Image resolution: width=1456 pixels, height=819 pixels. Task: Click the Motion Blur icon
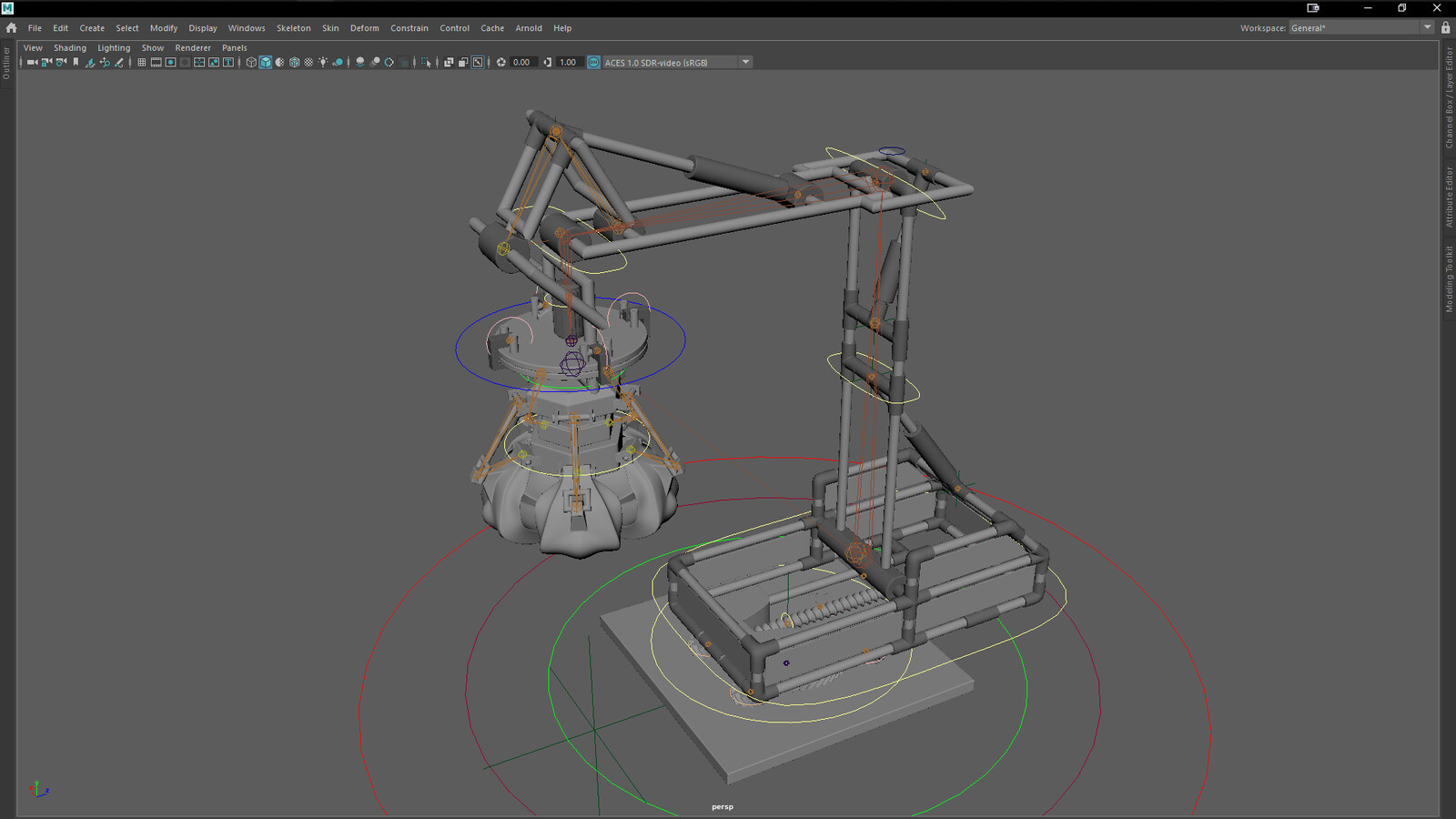pyautogui.click(x=375, y=62)
